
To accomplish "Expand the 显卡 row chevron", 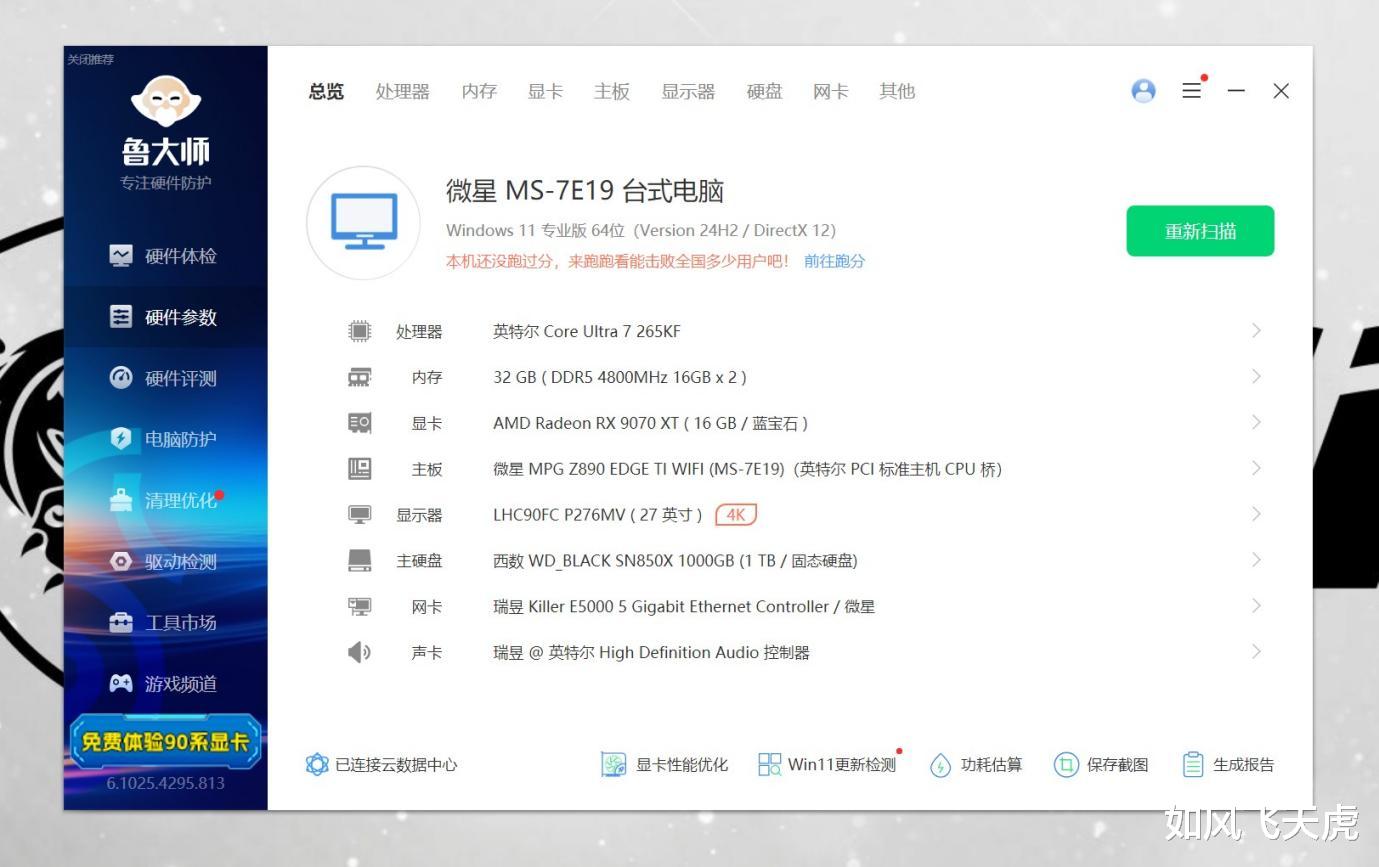I will pos(1256,423).
